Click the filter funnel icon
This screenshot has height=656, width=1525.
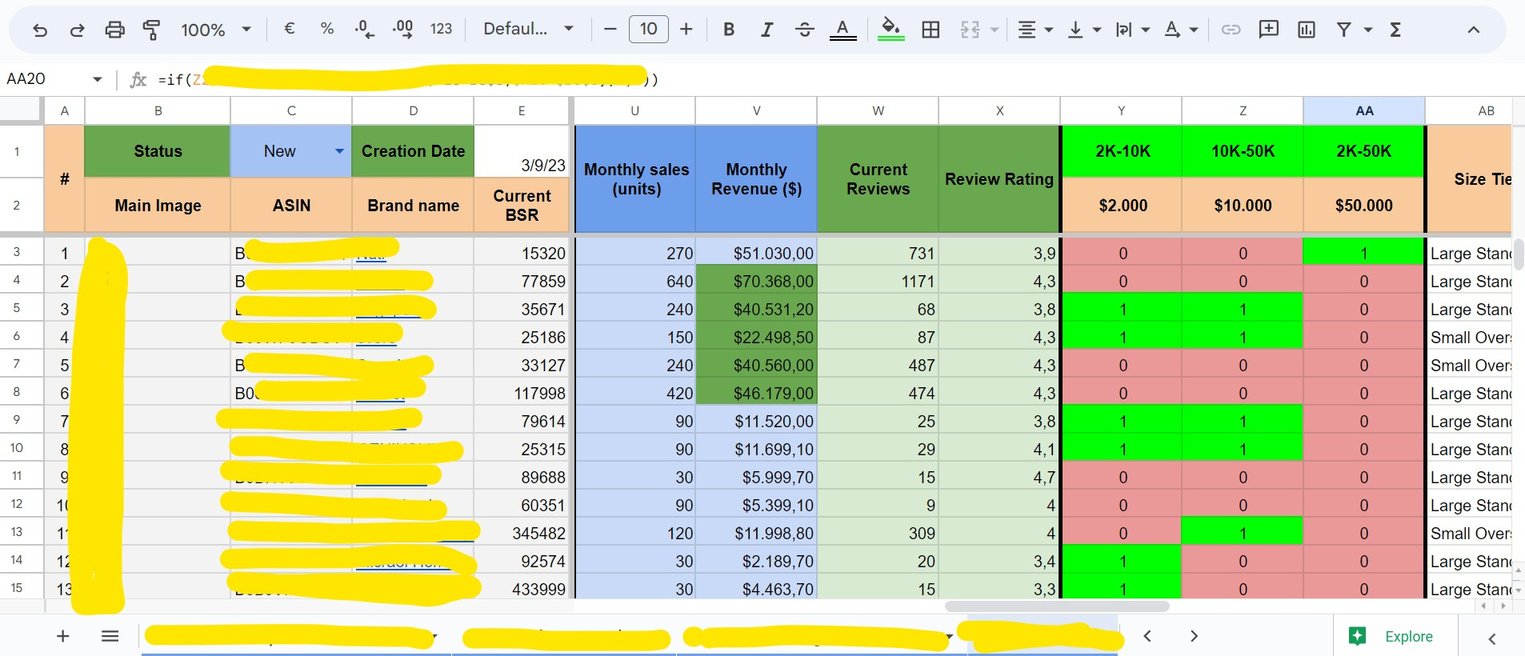1345,29
